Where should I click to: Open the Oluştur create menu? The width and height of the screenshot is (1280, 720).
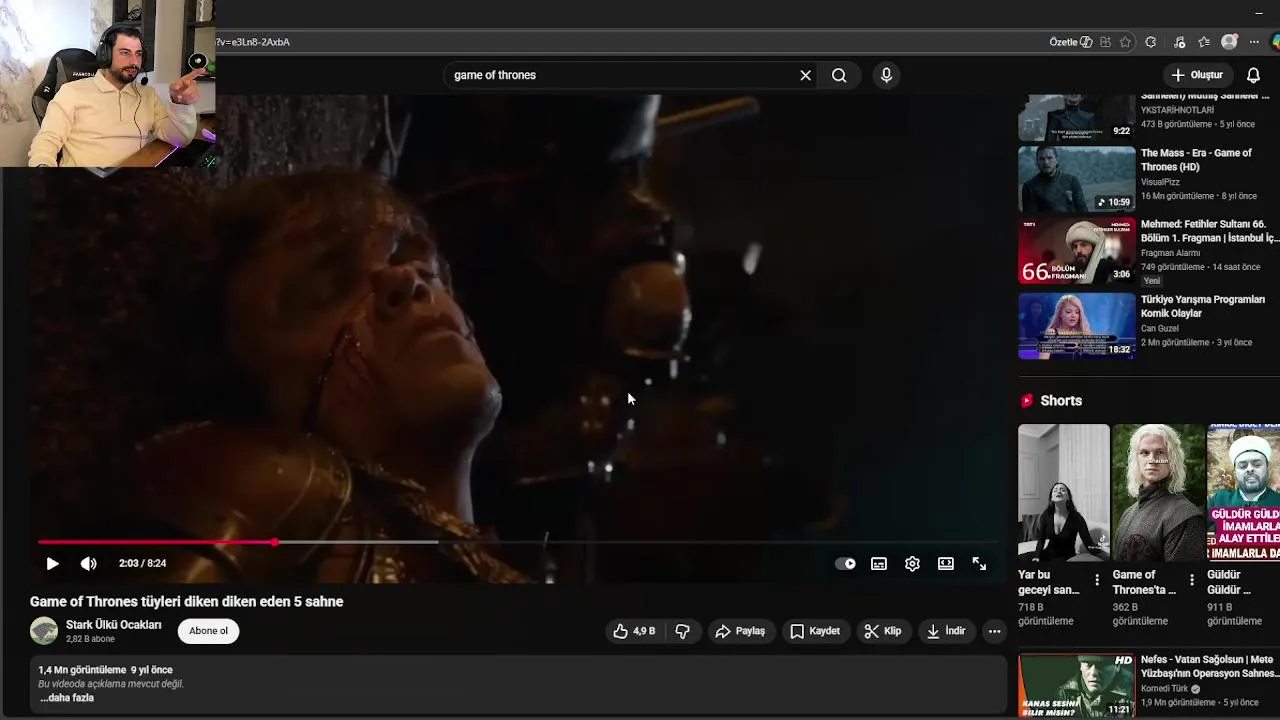coord(1197,75)
